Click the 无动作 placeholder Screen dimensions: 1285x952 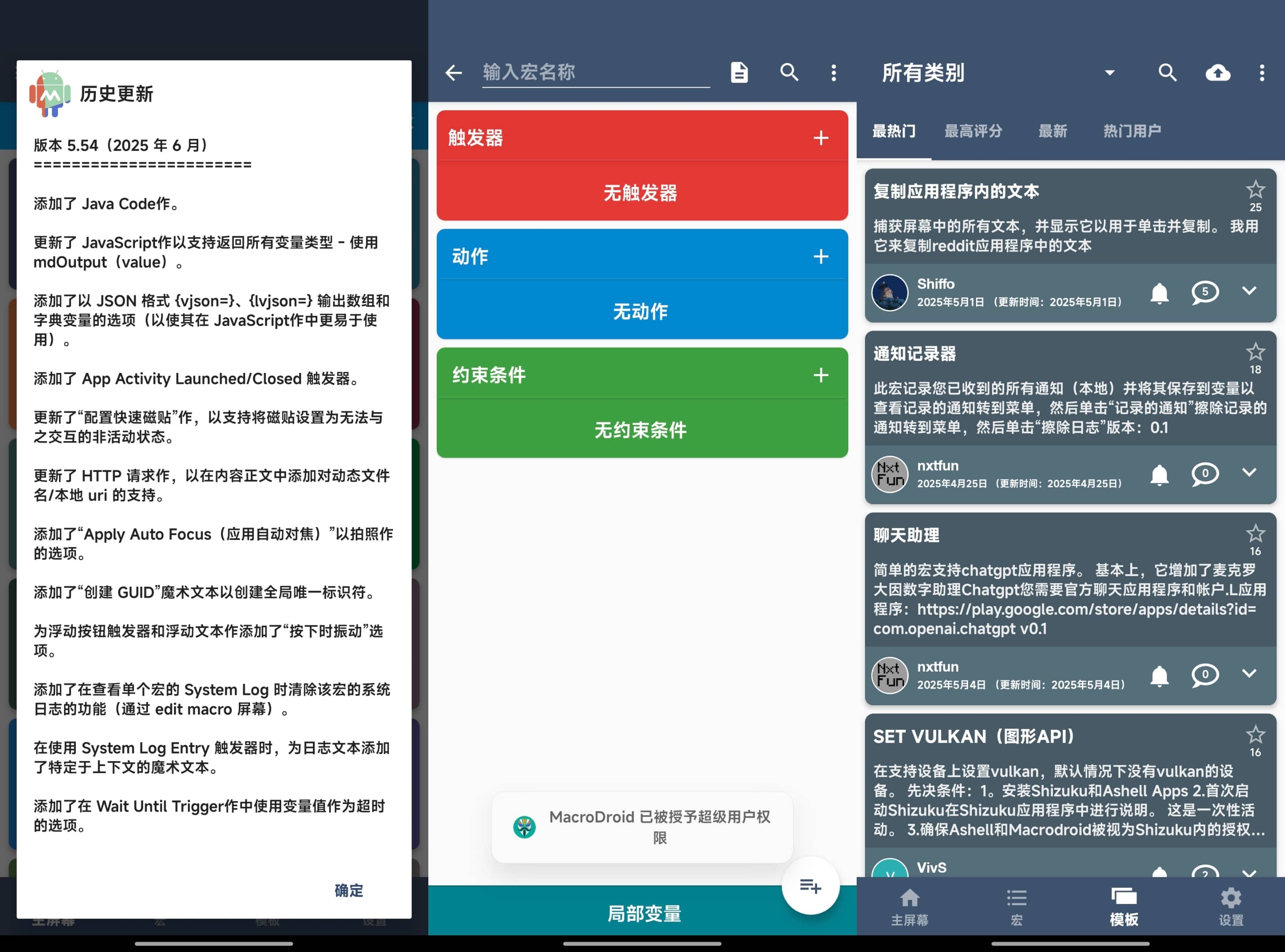[640, 311]
